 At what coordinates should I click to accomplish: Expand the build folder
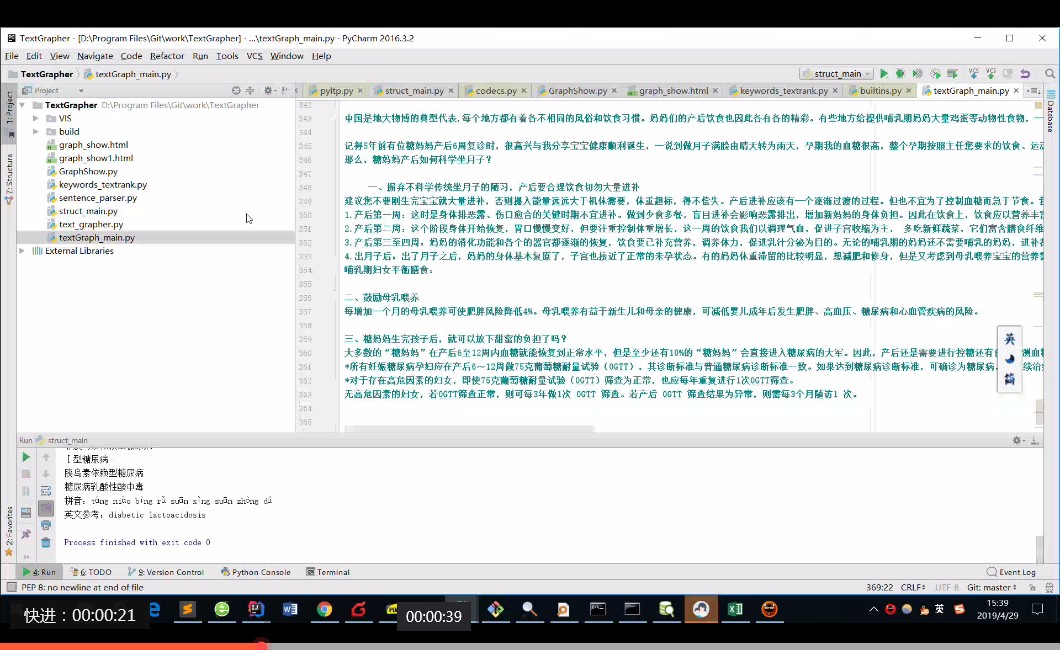36,132
